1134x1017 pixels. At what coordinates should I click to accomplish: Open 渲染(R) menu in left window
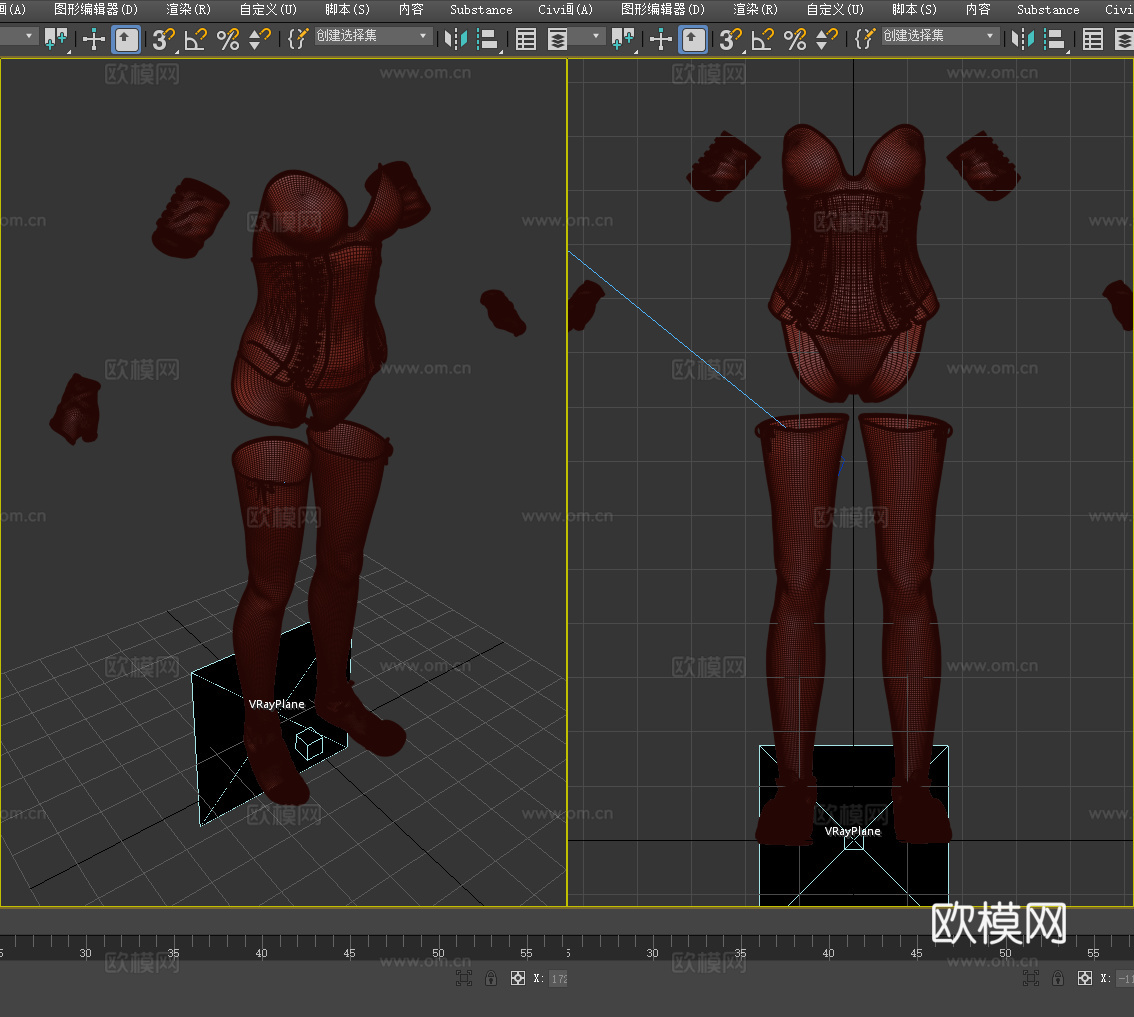[189, 9]
